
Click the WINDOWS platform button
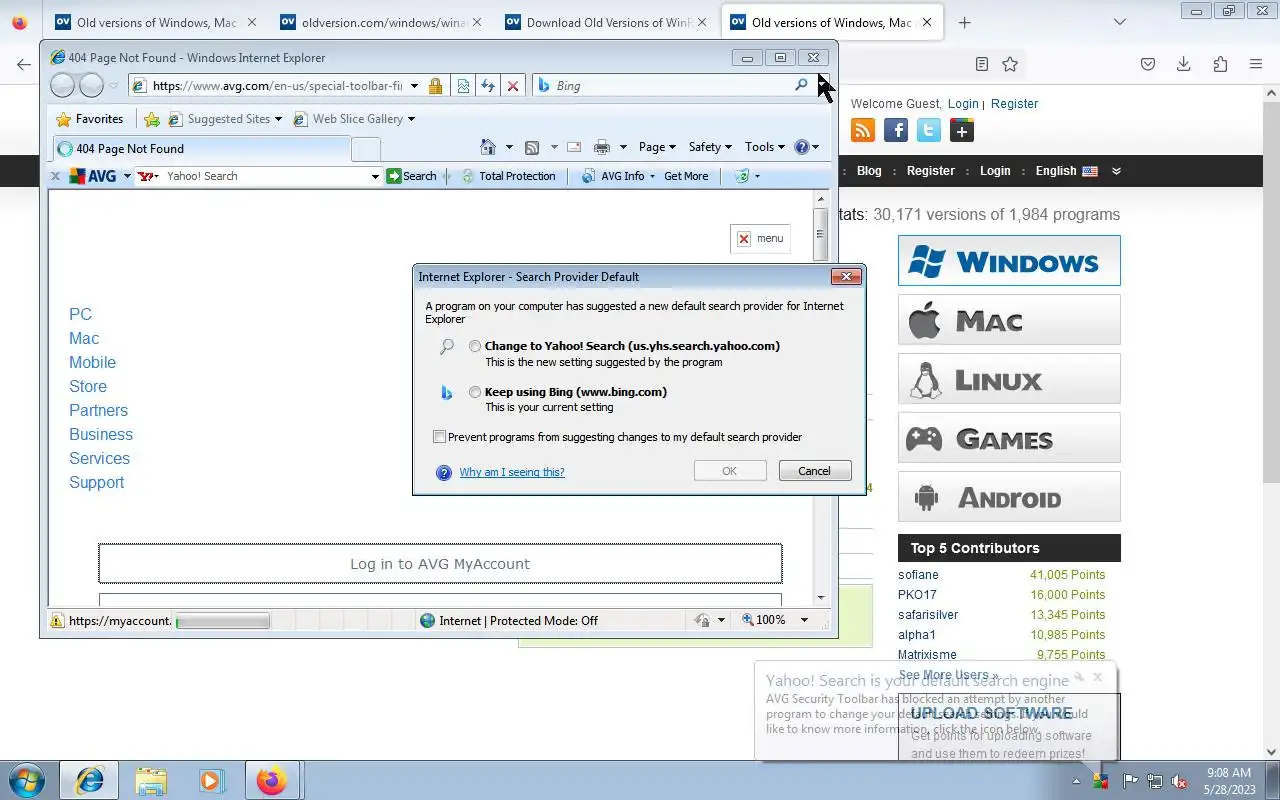1009,261
